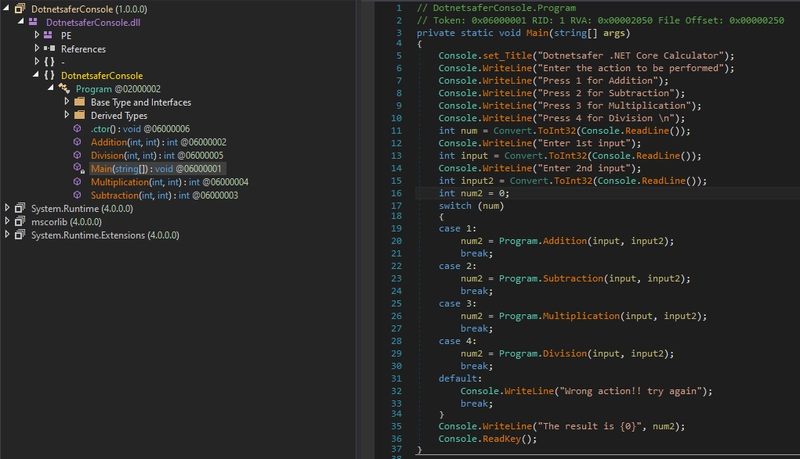Image resolution: width=800 pixels, height=459 pixels.
Task: Open Multiplication(int, int) in tree
Action: [x=170, y=182]
